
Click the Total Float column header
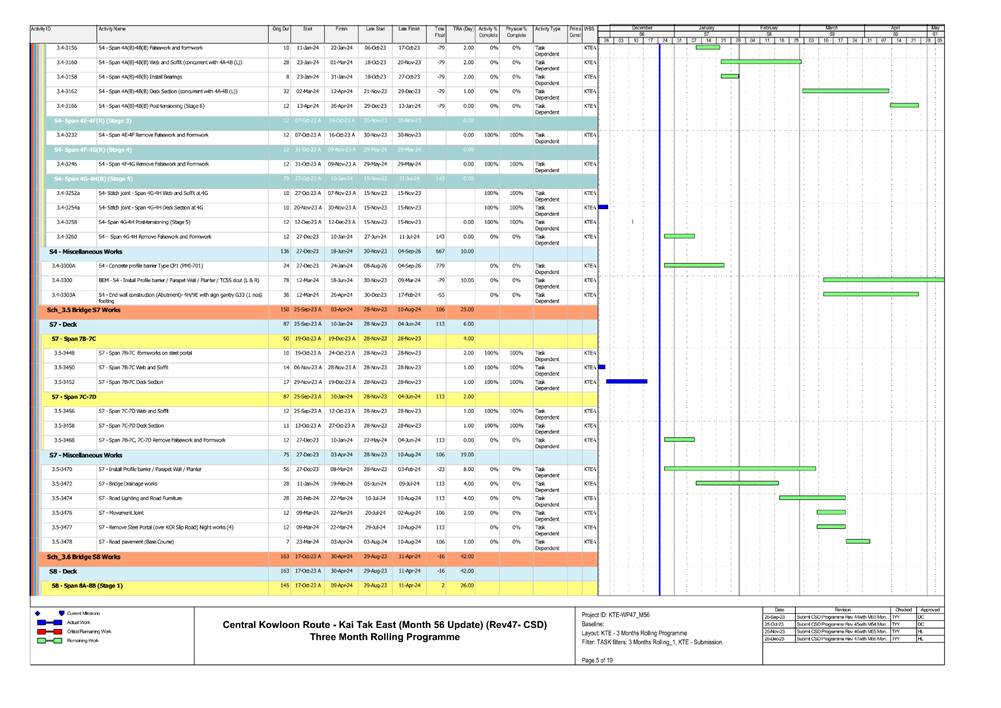440,33
